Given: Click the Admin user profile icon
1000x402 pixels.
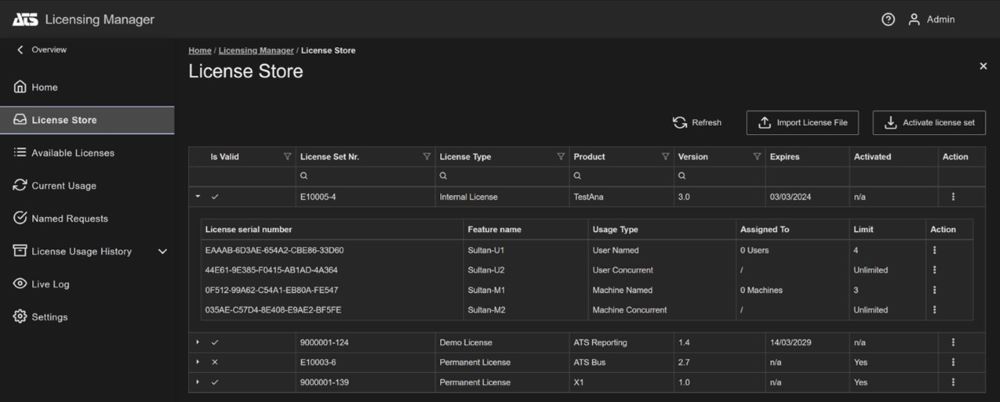Looking at the screenshot, I should (x=914, y=20).
